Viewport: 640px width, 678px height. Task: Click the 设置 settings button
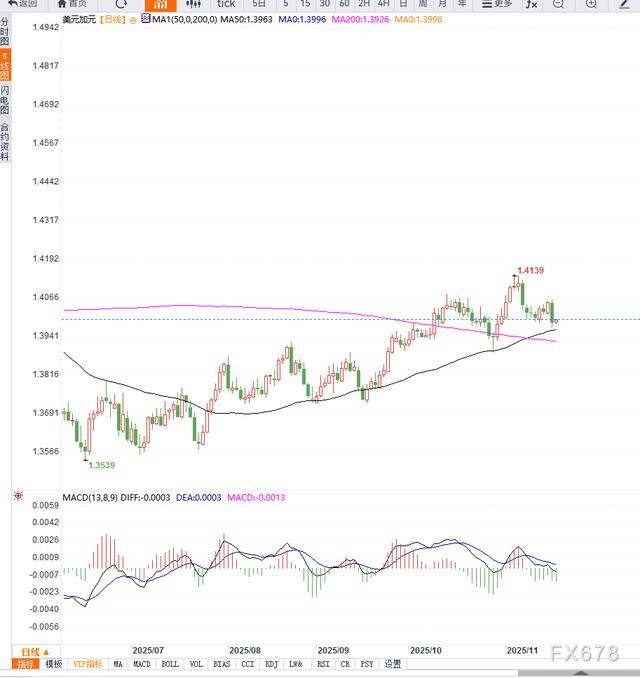[x=393, y=664]
